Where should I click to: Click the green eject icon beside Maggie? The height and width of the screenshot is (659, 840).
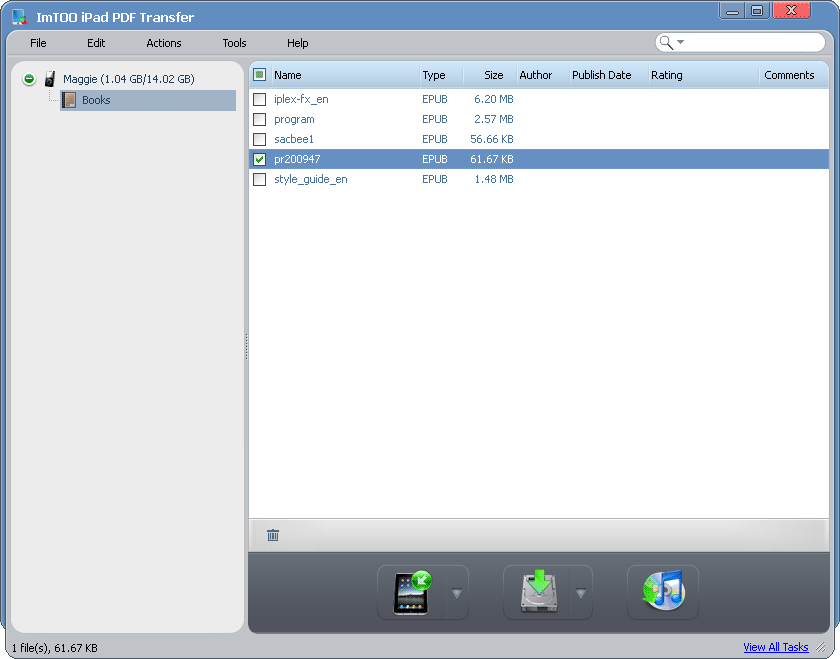[x=29, y=79]
